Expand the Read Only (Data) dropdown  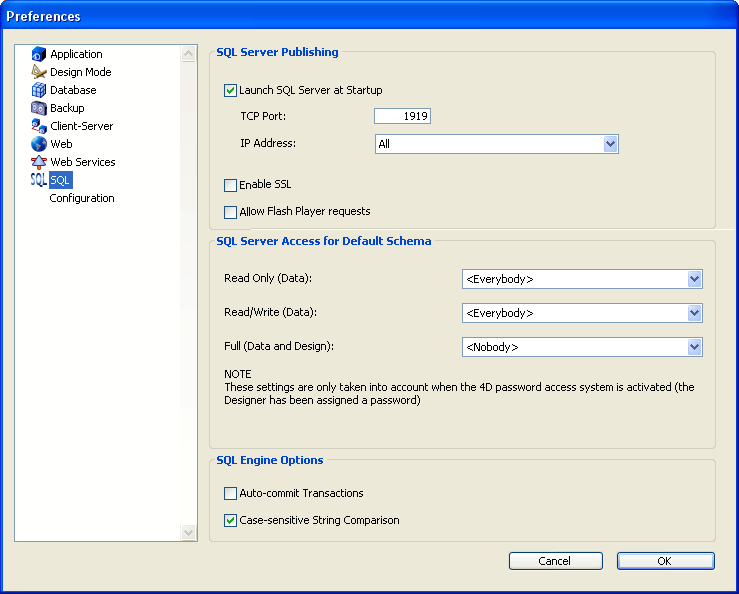click(x=694, y=280)
